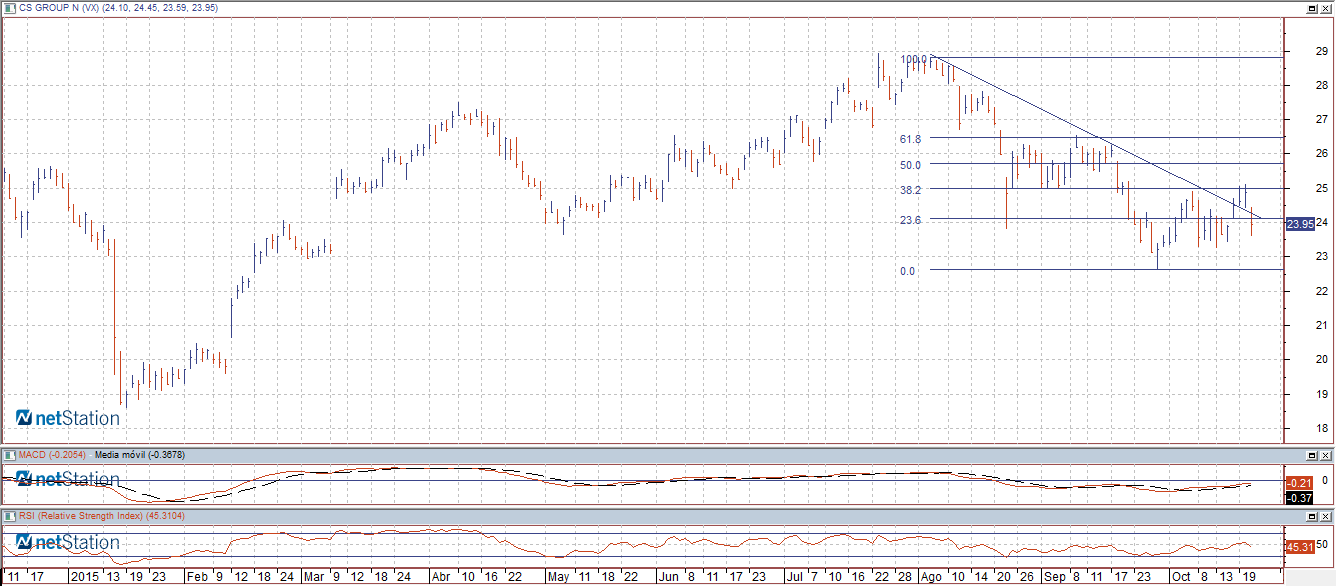Maximize the MACD indicator panel
The image size is (1336, 586).
click(x=1312, y=455)
